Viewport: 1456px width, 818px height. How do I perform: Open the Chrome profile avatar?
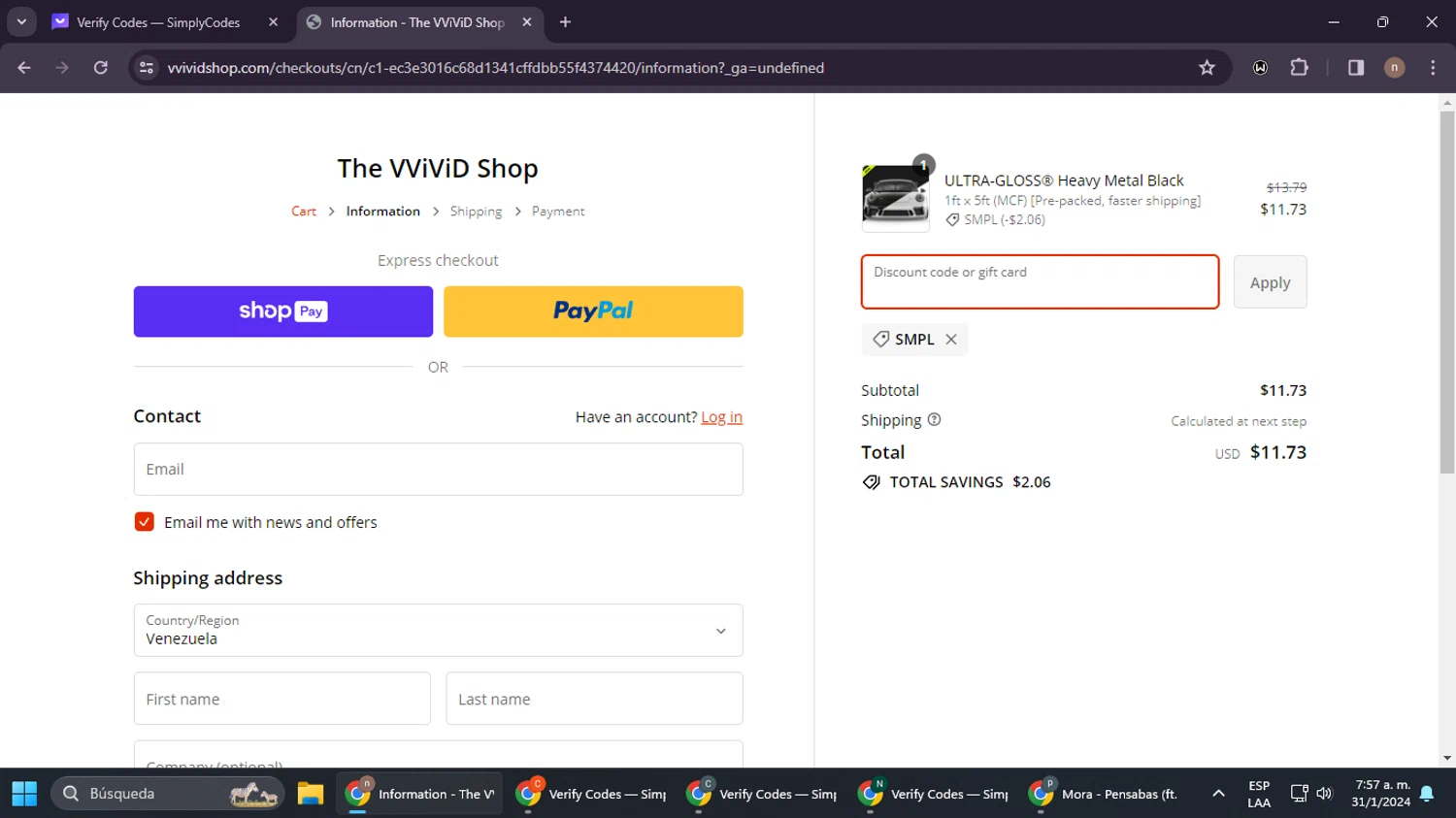[x=1394, y=68]
